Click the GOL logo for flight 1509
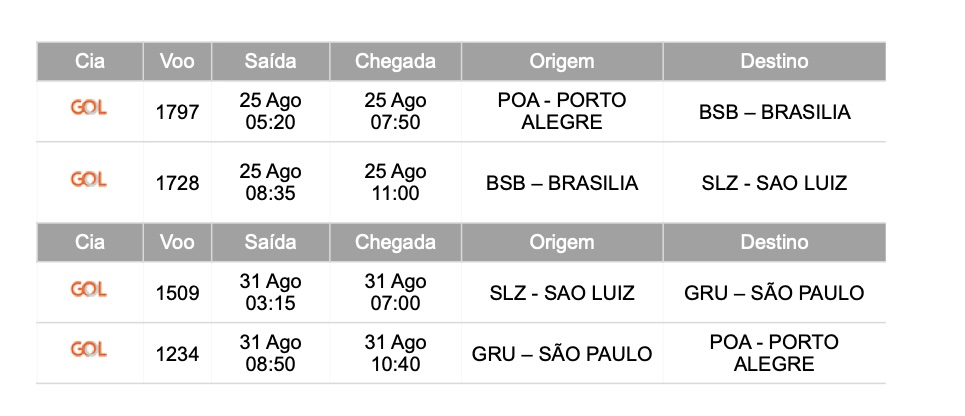965x416 pixels. click(x=89, y=289)
